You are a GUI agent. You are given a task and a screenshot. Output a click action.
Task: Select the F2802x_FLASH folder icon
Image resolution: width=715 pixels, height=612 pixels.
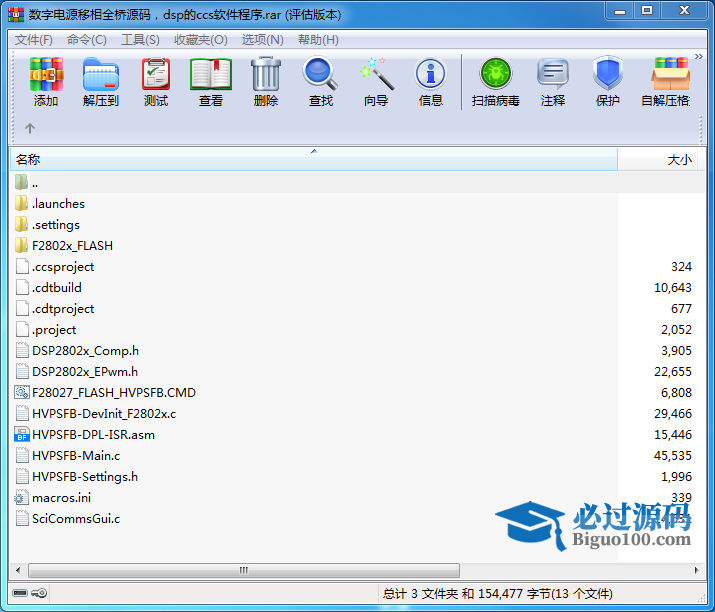(21, 245)
